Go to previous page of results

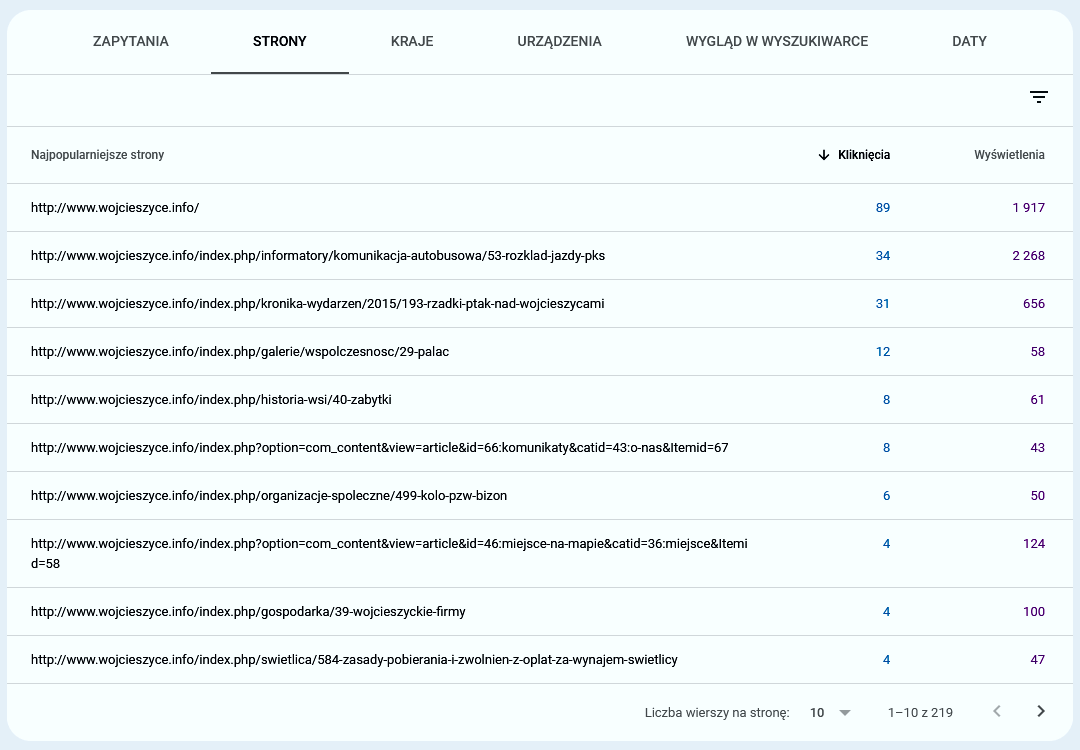pos(997,711)
